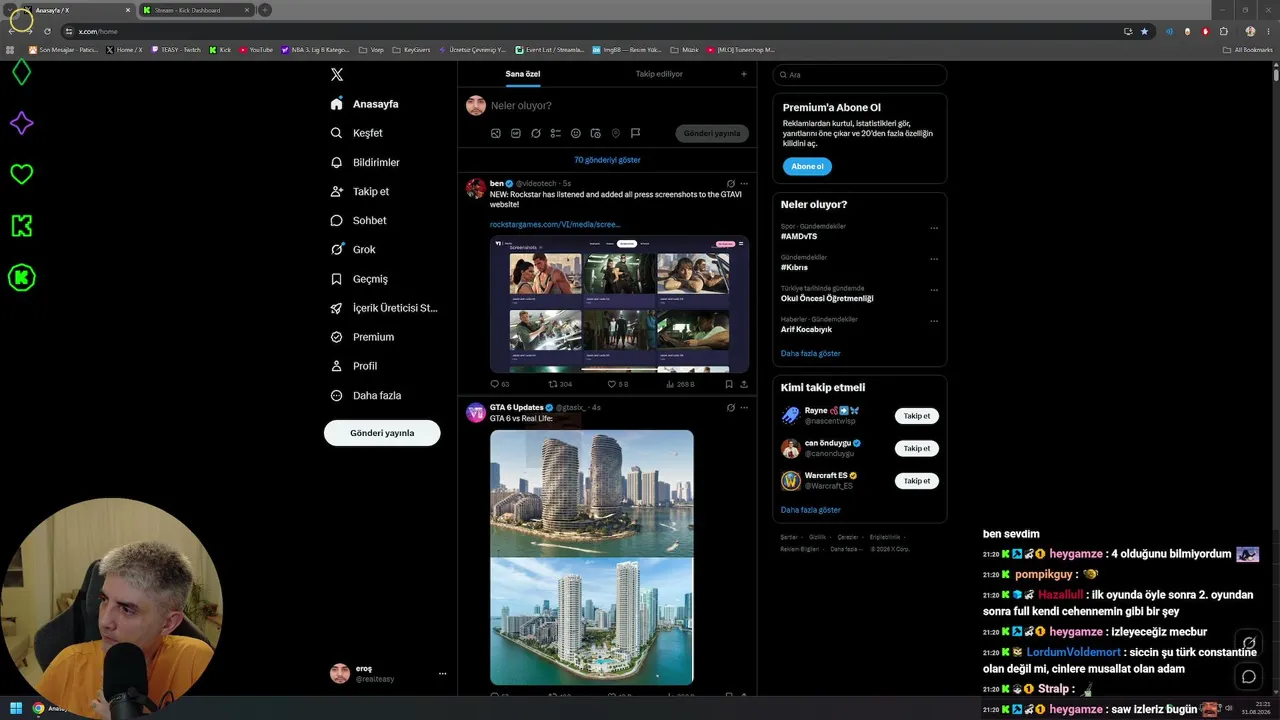This screenshot has width=1280, height=720.
Task: Follow Warcraft ES with Takip et button
Action: 917,481
